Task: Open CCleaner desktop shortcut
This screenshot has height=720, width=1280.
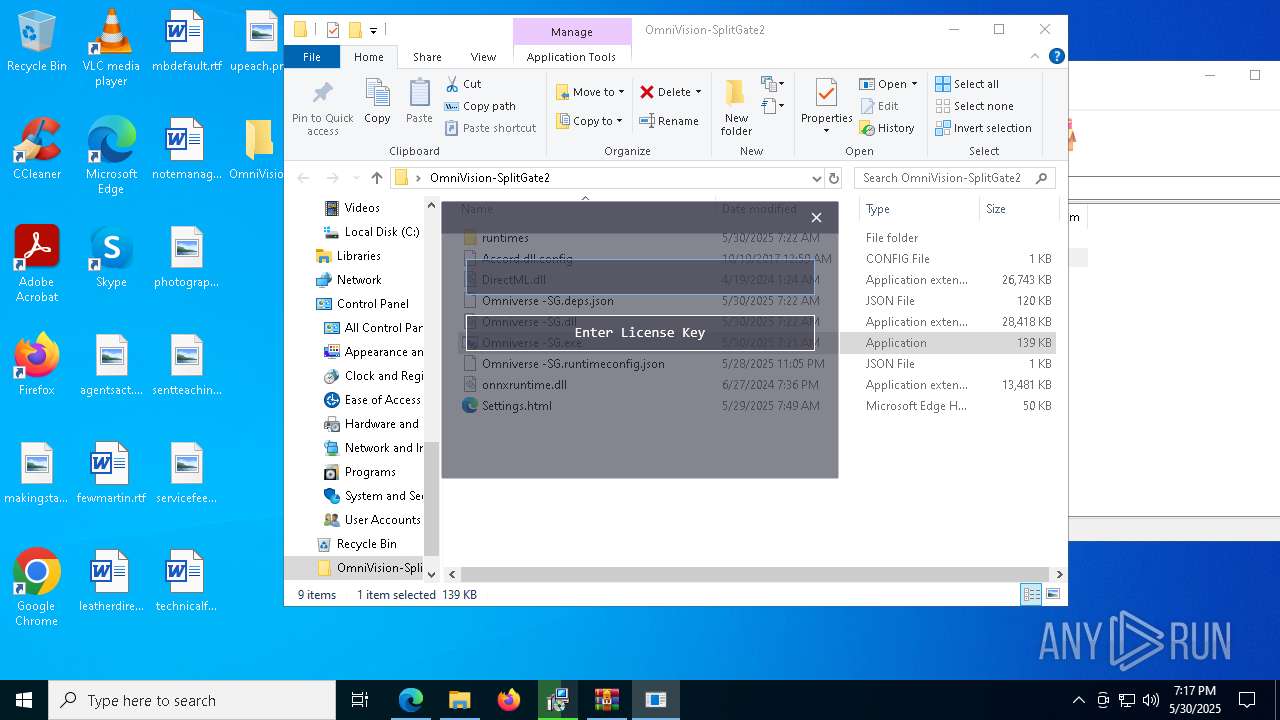Action: (37, 149)
